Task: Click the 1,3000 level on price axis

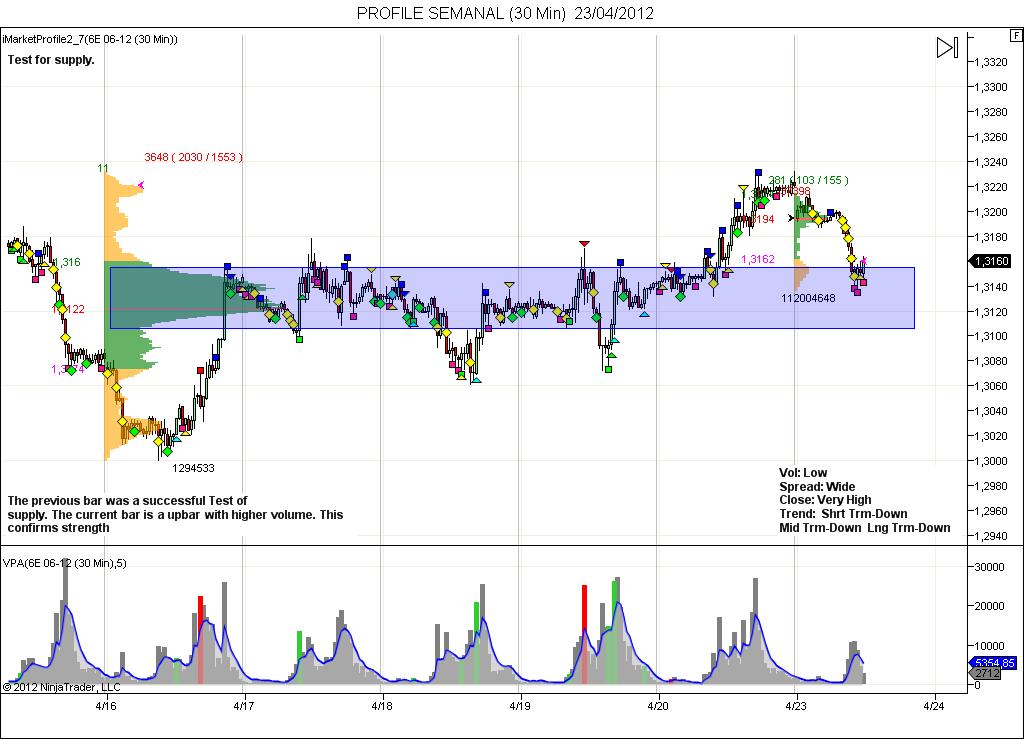Action: click(991, 461)
